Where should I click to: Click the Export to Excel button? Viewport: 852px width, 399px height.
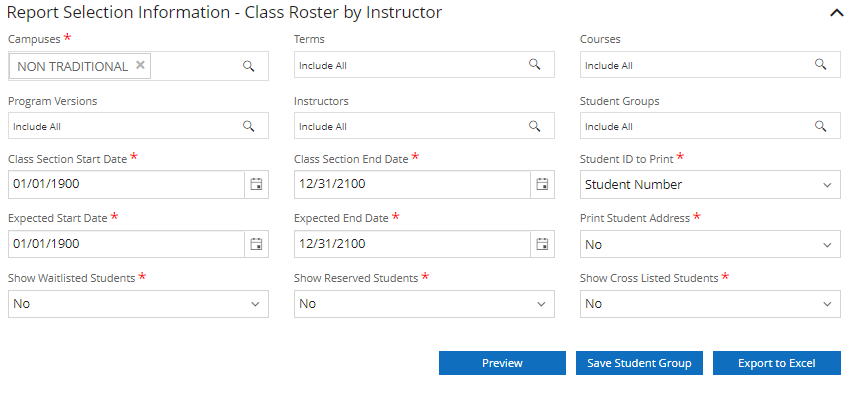[776, 363]
